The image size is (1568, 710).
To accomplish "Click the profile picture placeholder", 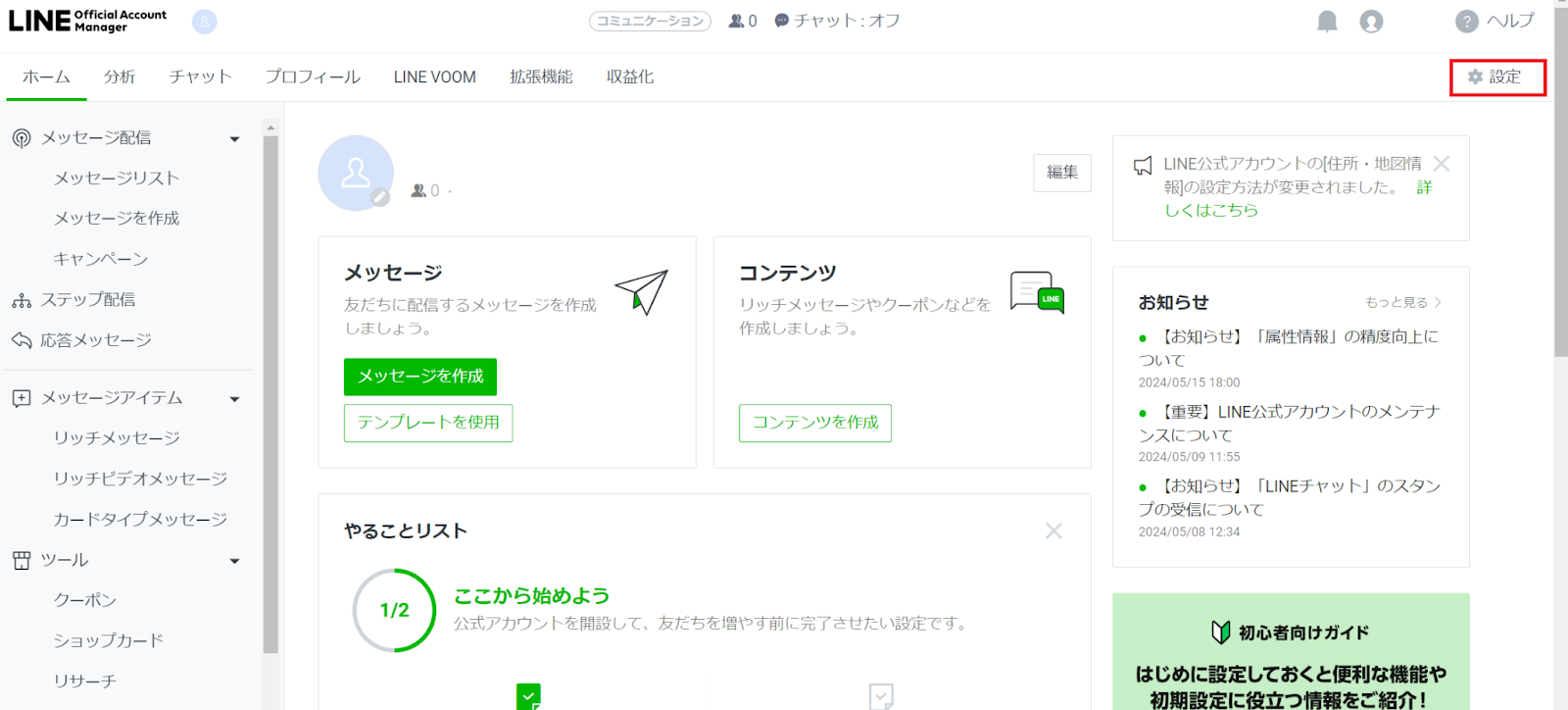I will pos(356,174).
